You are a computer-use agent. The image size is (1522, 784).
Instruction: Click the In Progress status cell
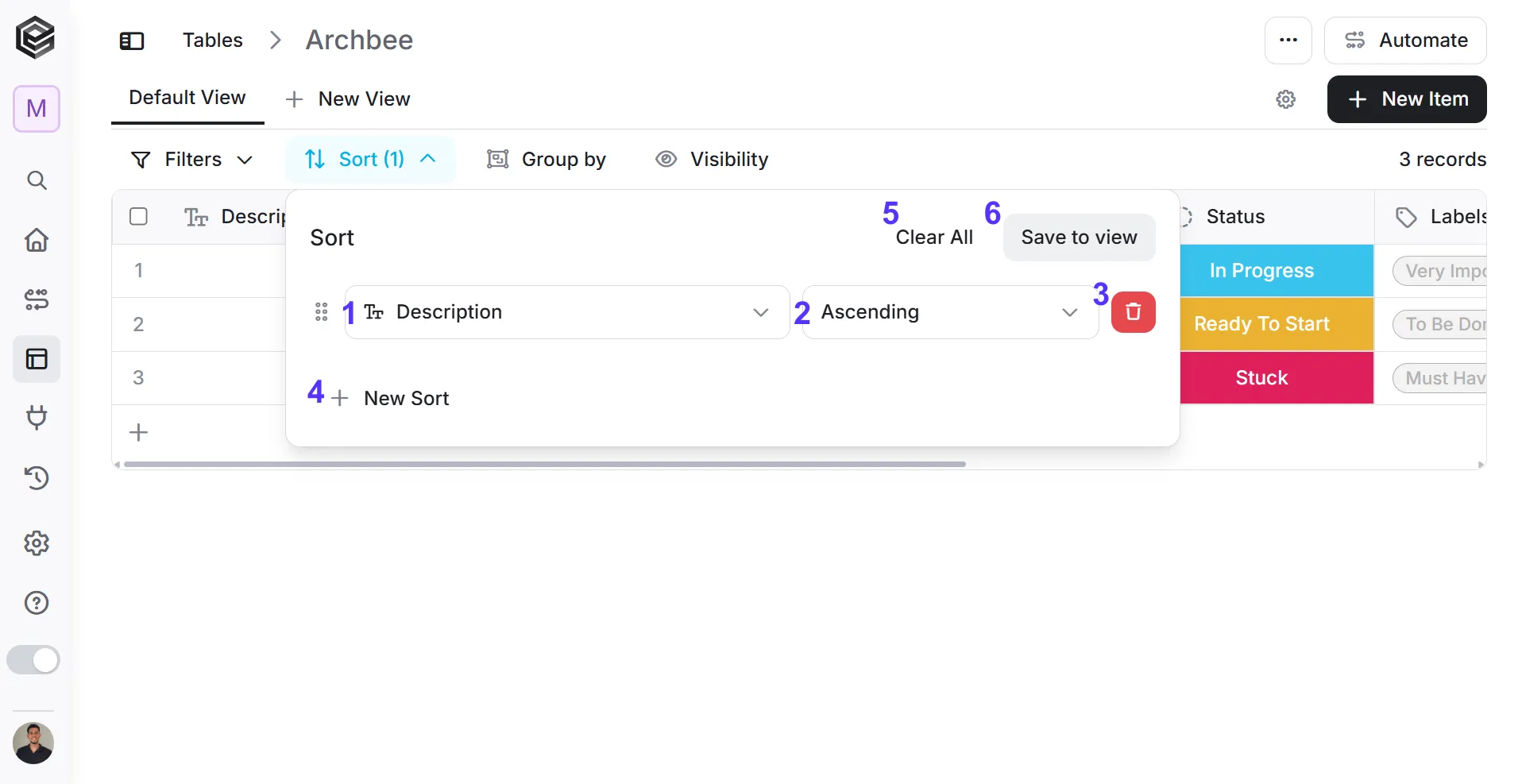(1277, 271)
